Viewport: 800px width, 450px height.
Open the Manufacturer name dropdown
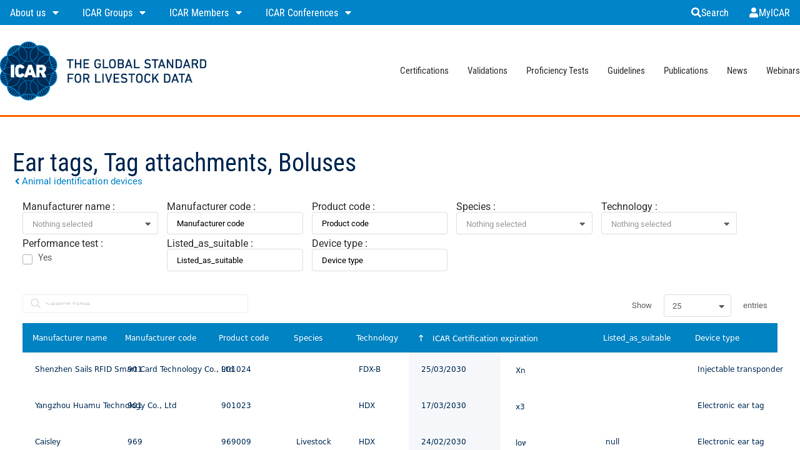coord(90,223)
